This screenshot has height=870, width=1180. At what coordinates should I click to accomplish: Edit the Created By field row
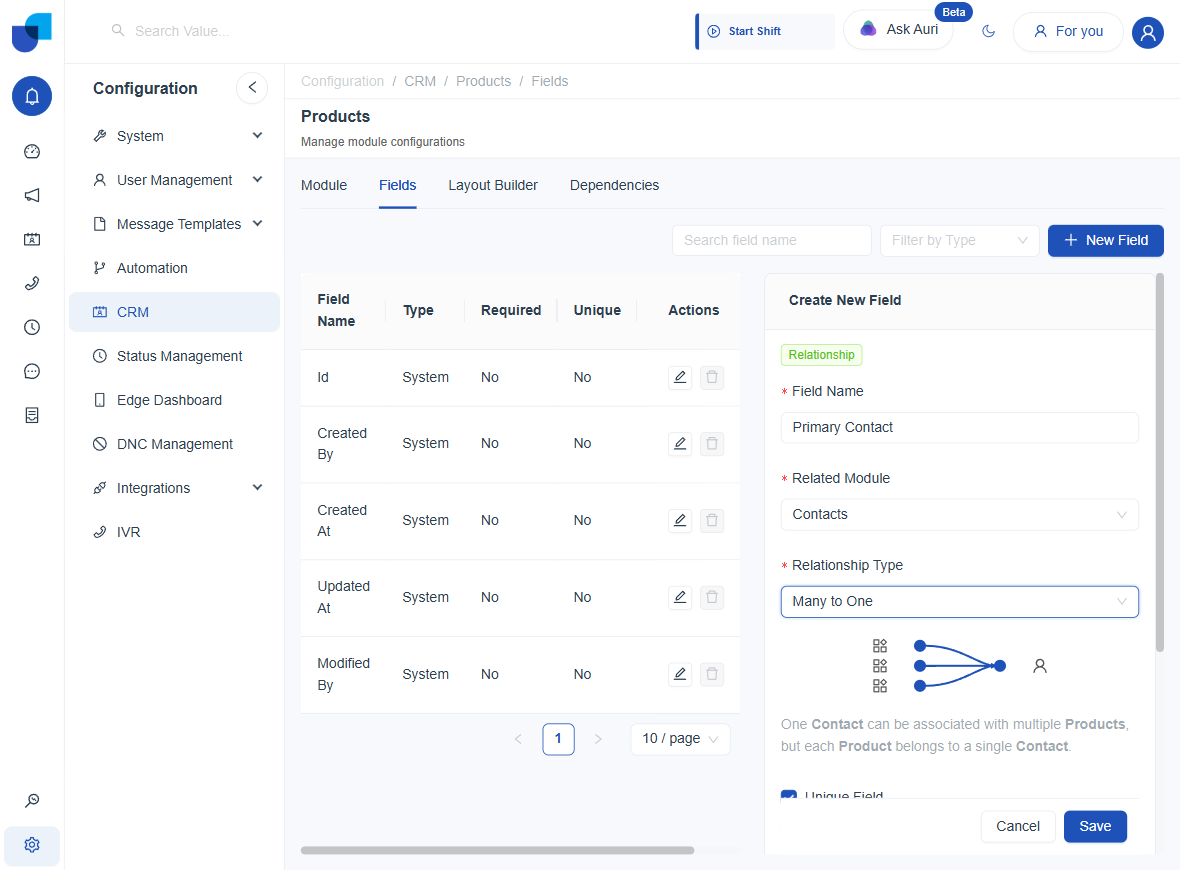tap(680, 443)
